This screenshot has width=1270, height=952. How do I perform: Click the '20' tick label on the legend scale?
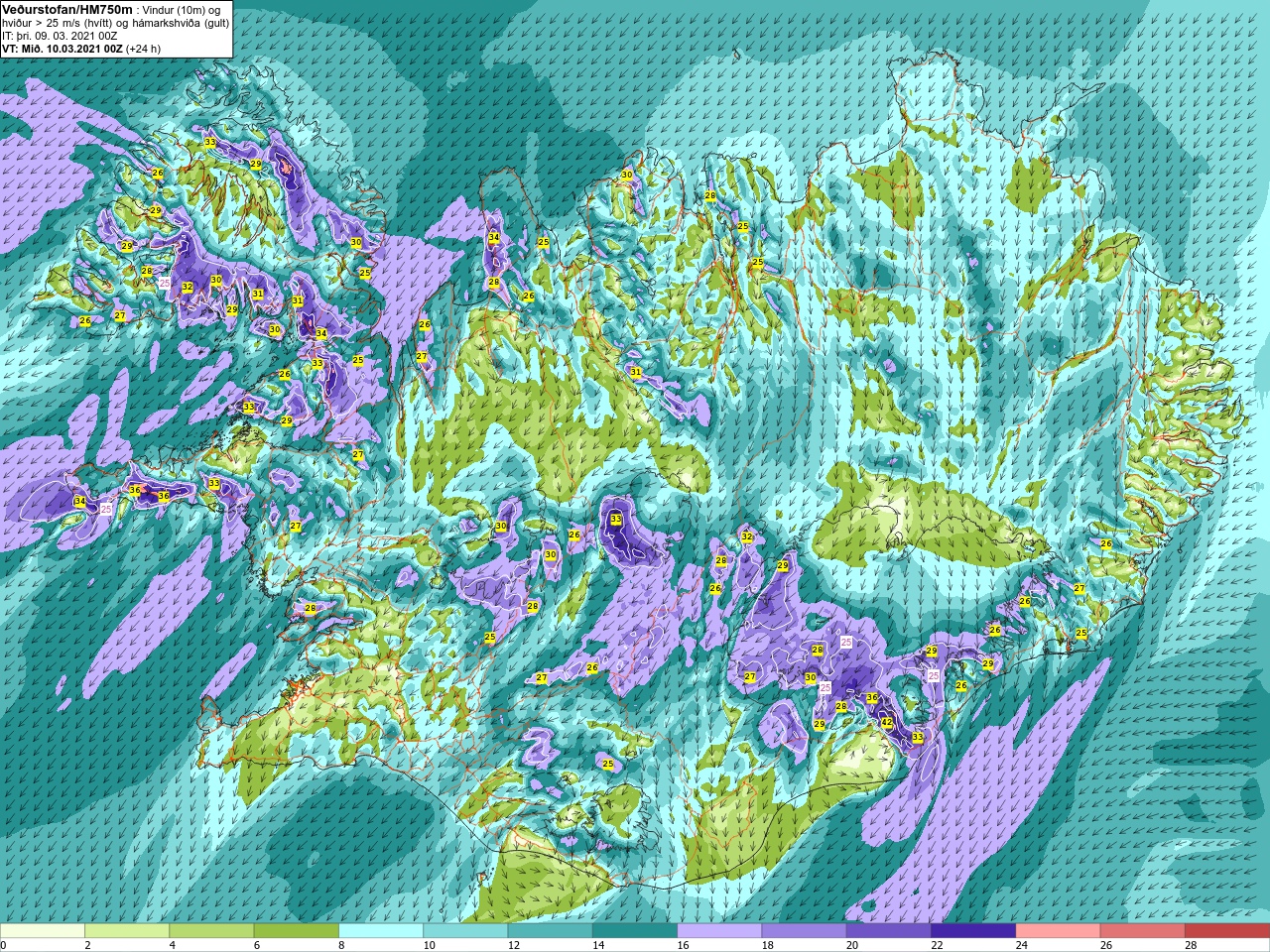pyautogui.click(x=852, y=945)
